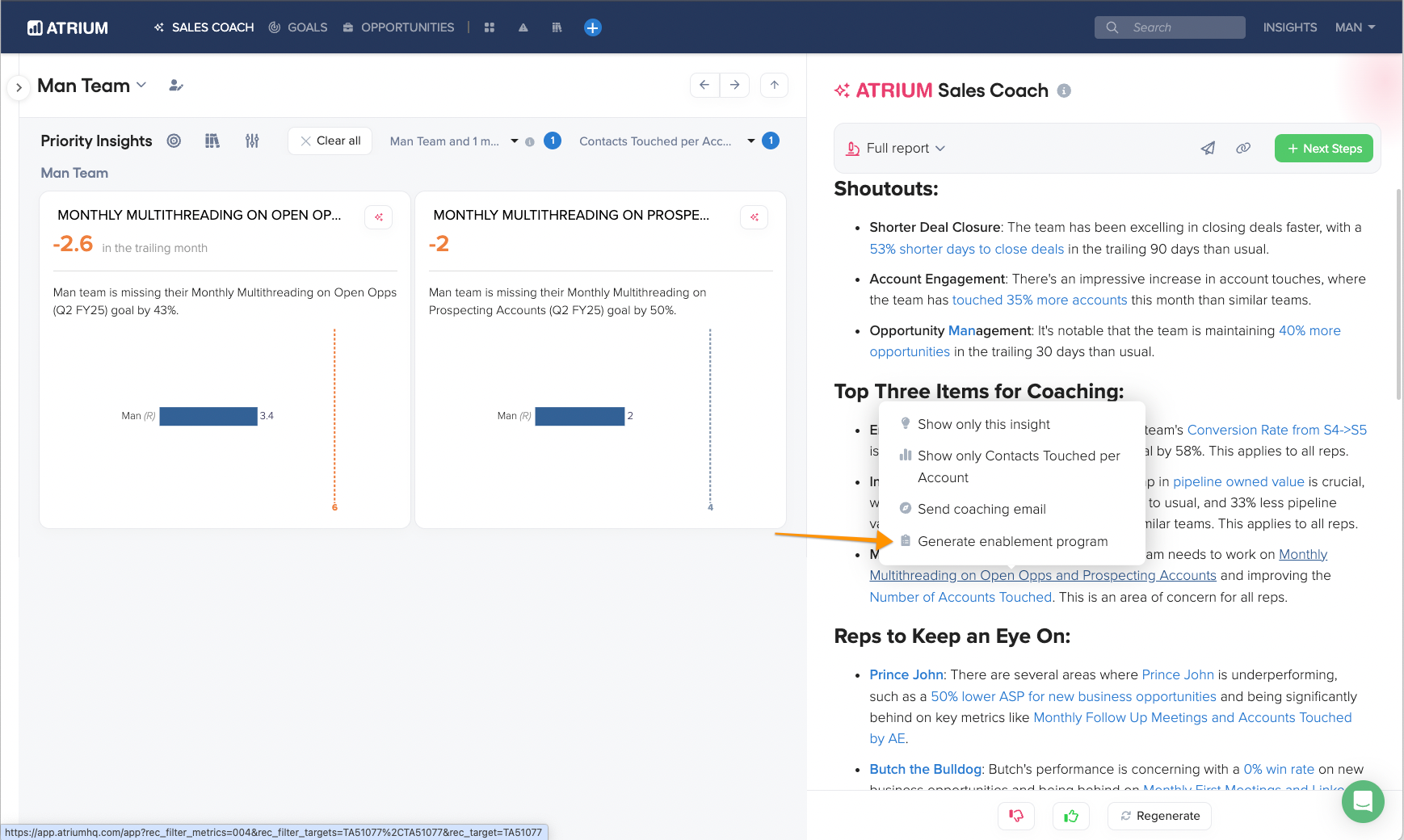
Task: Open 53% shorter days to close deals link
Action: [967, 249]
